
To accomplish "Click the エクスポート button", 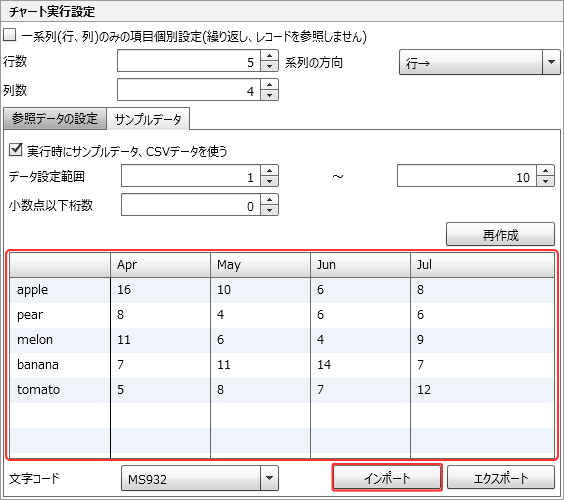I will [501, 478].
